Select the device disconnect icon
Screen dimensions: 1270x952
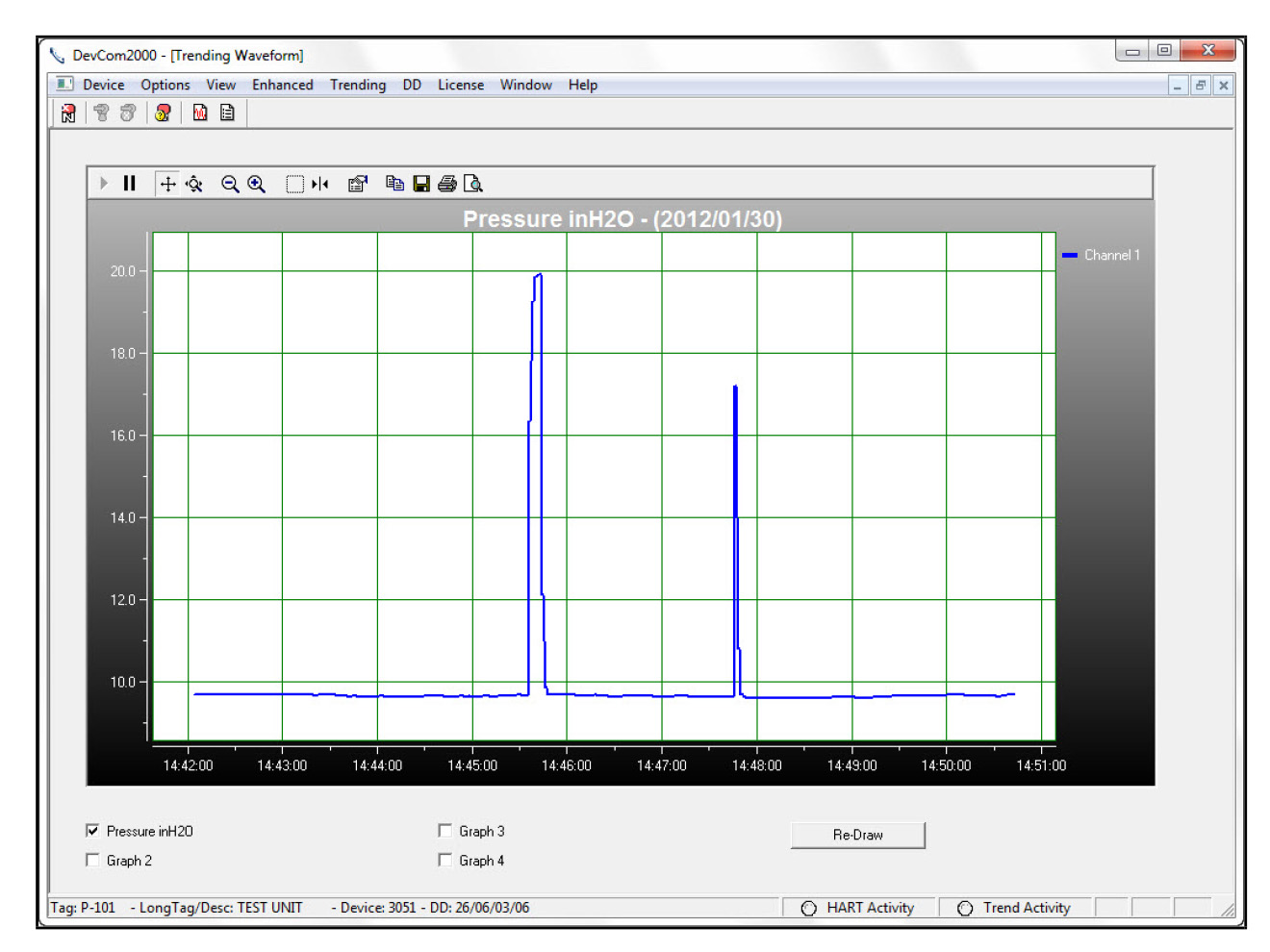pyautogui.click(x=126, y=113)
